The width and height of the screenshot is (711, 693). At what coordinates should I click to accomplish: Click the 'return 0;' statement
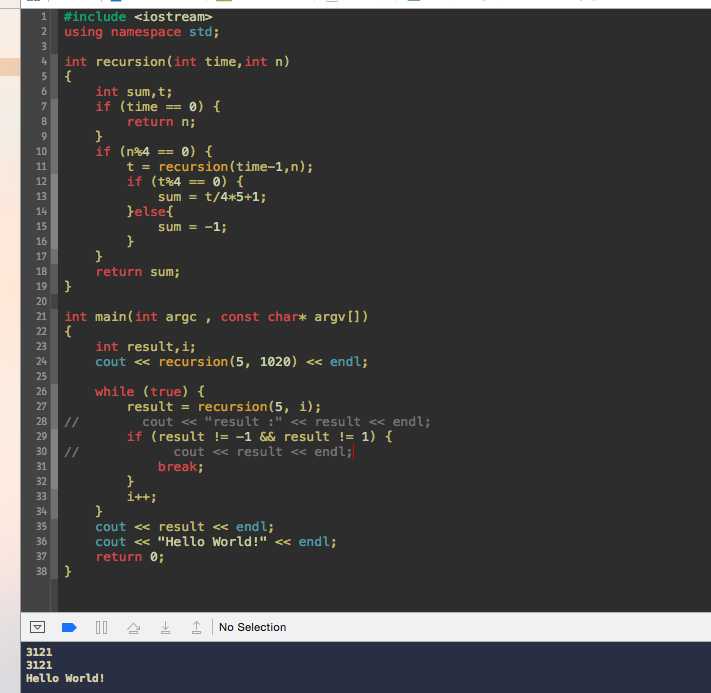point(130,556)
